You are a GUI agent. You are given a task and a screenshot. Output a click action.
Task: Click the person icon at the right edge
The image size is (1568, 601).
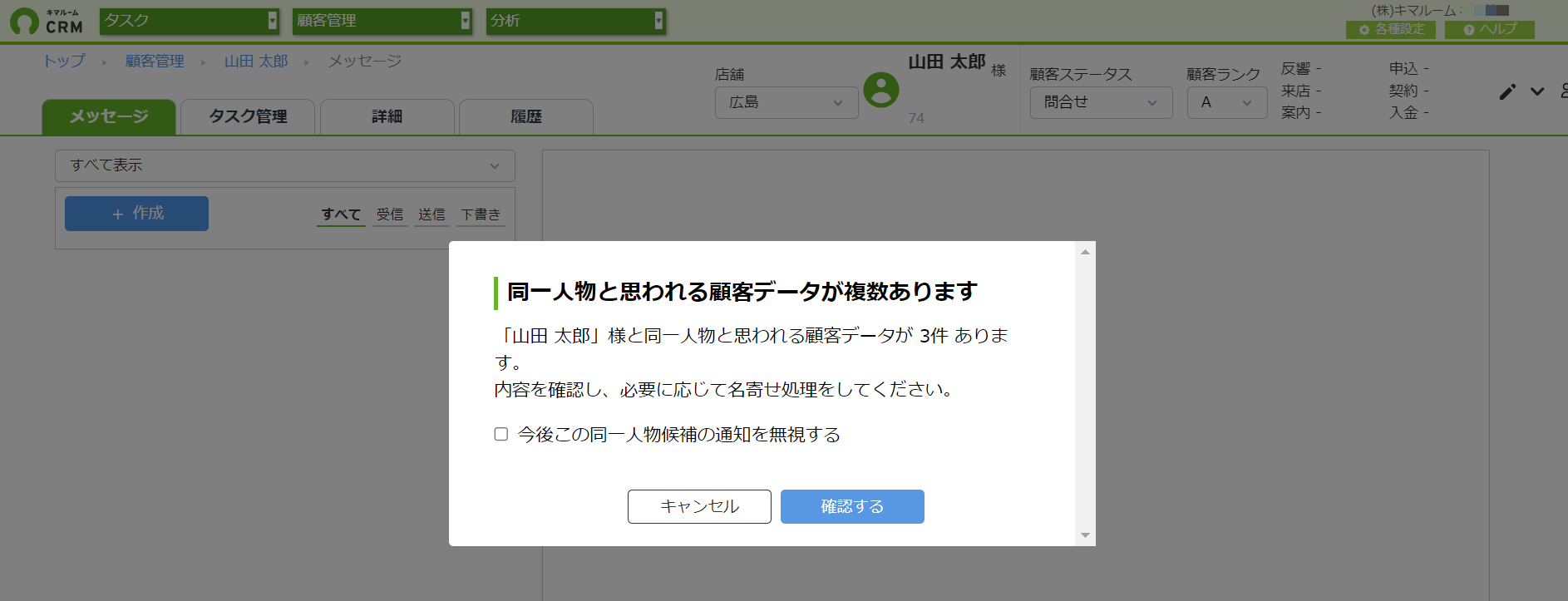point(1564,91)
